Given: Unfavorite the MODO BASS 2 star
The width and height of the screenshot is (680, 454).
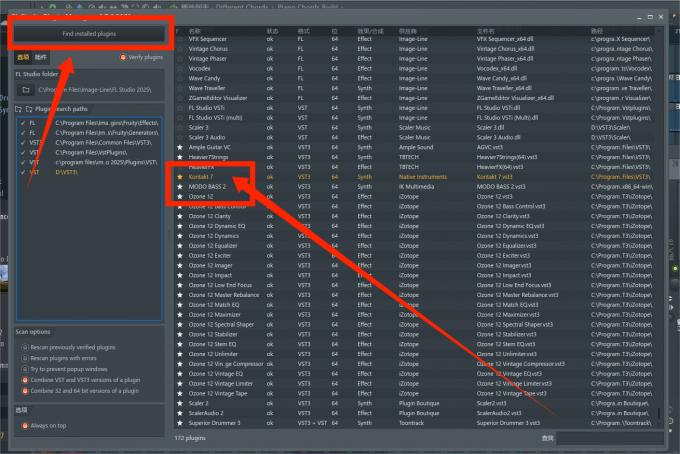Looking at the screenshot, I should [x=180, y=187].
